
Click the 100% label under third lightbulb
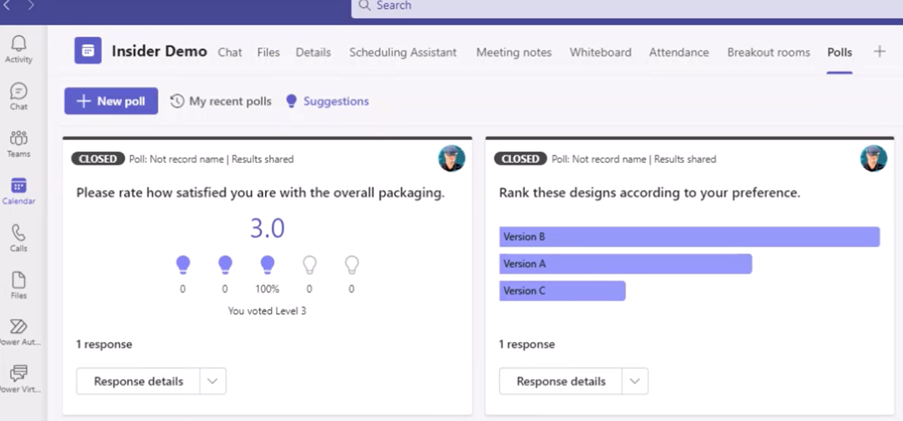(267, 289)
